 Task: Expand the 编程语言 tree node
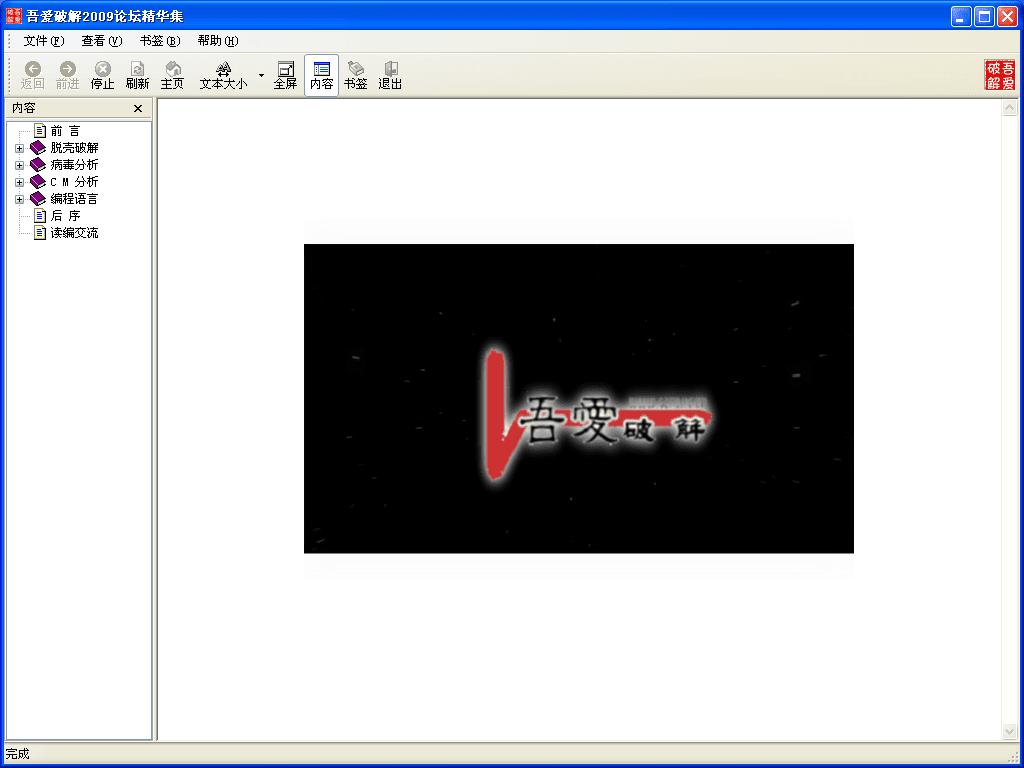coord(20,199)
